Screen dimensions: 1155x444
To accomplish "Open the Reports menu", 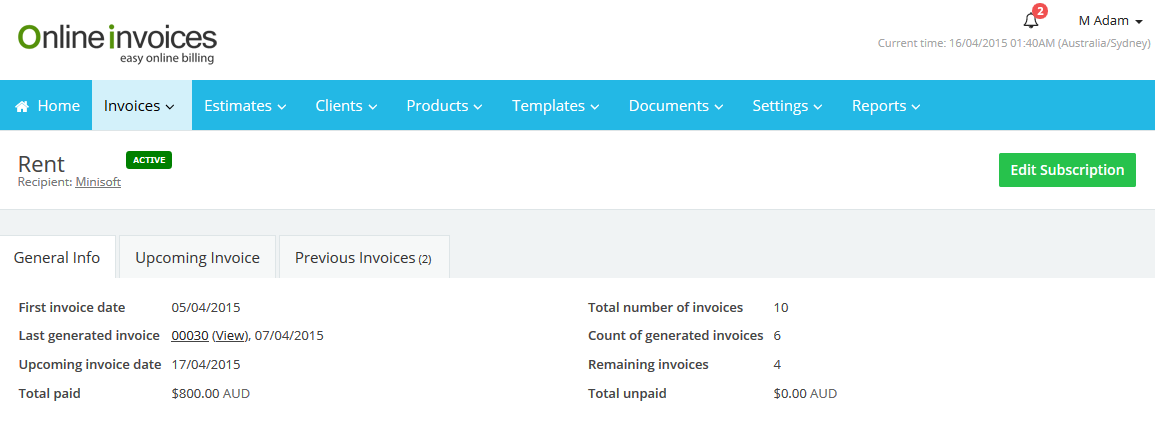I will pos(885,106).
